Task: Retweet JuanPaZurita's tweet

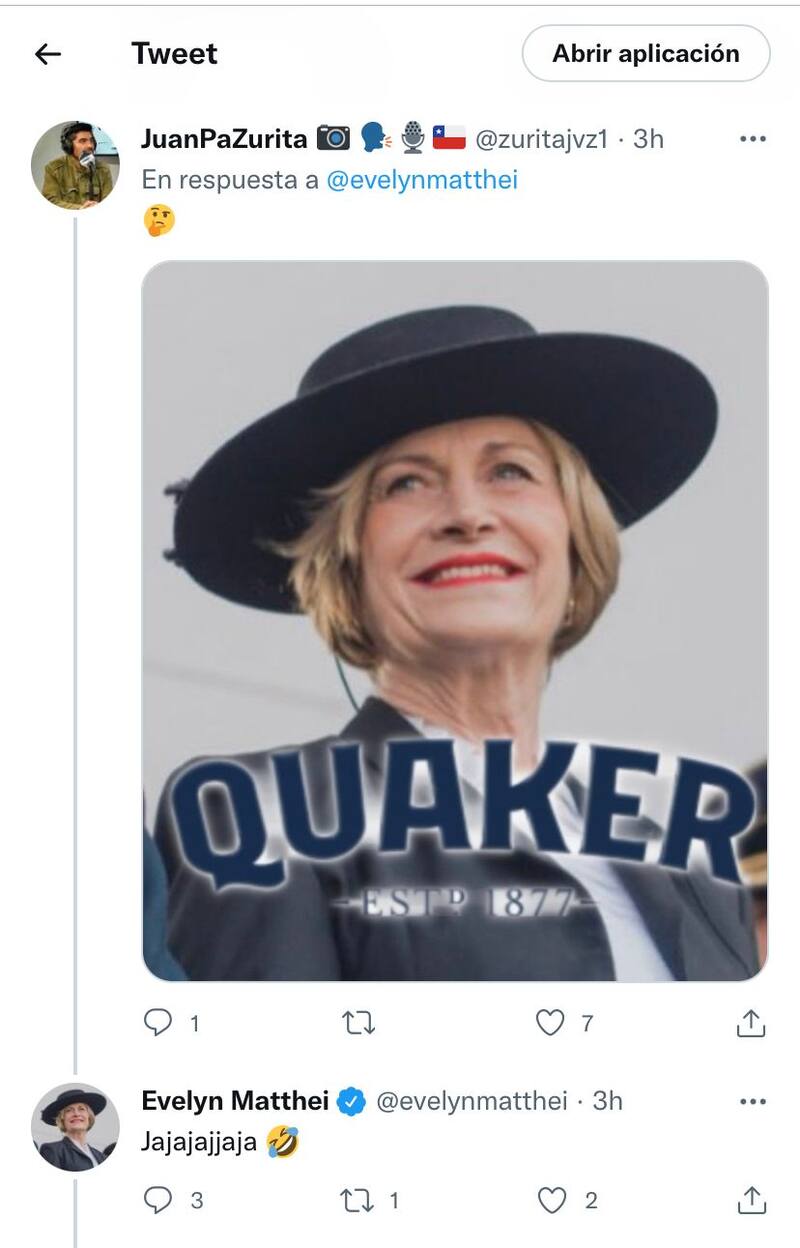Action: (358, 1022)
